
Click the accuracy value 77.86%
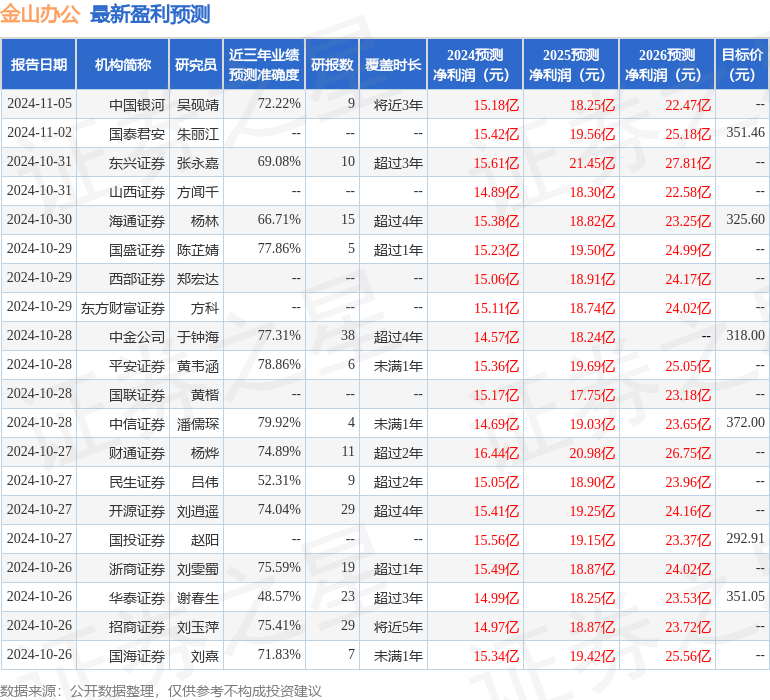279,249
